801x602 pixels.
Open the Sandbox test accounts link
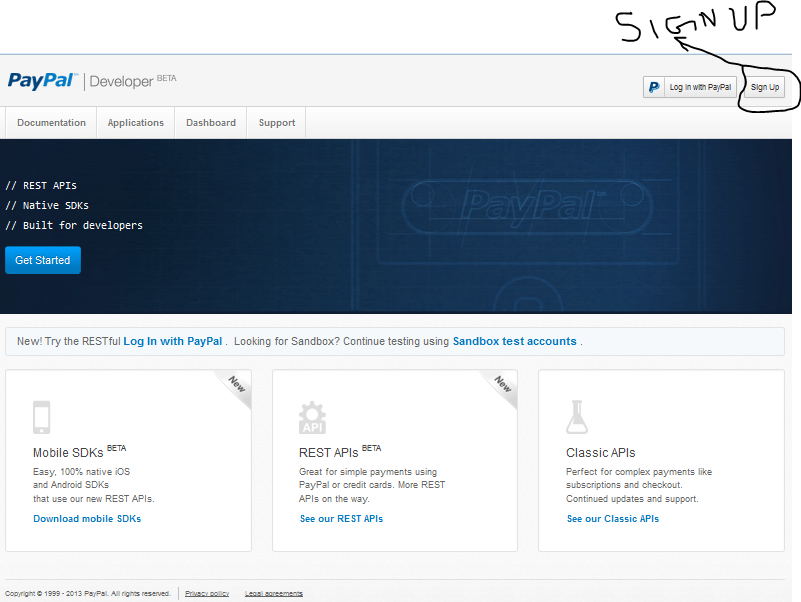point(514,341)
